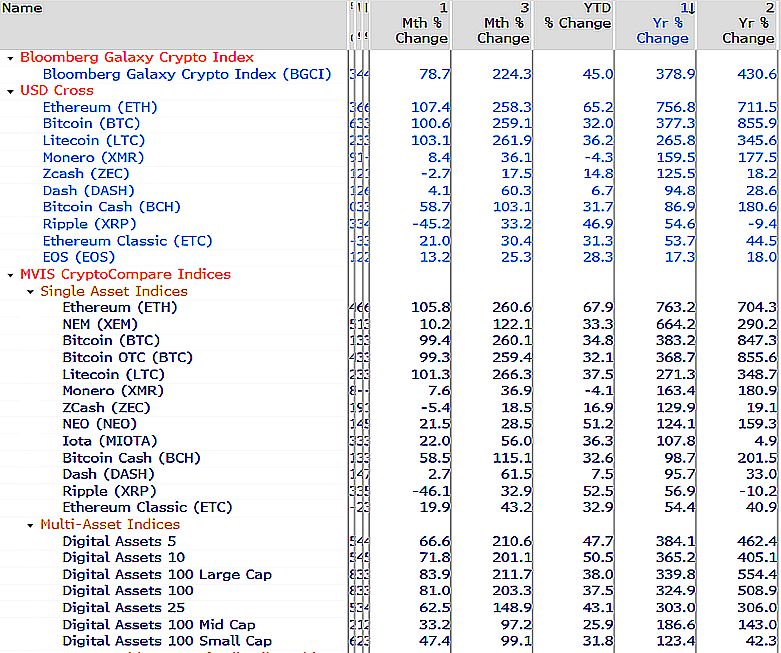Screen dimensions: 781x653
Task: Sort by 2 Yr % Change header
Action: pyautogui.click(x=748, y=23)
